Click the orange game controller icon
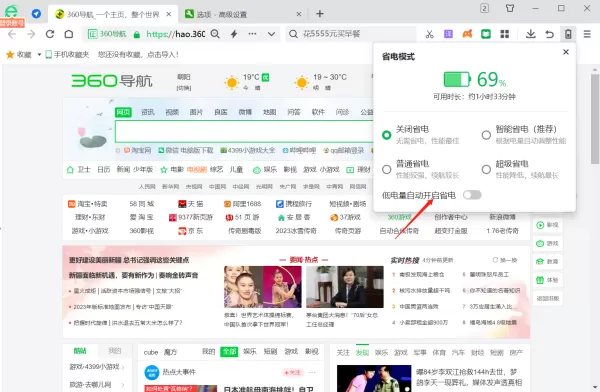Image resolution: width=600 pixels, height=392 pixels. point(467,34)
